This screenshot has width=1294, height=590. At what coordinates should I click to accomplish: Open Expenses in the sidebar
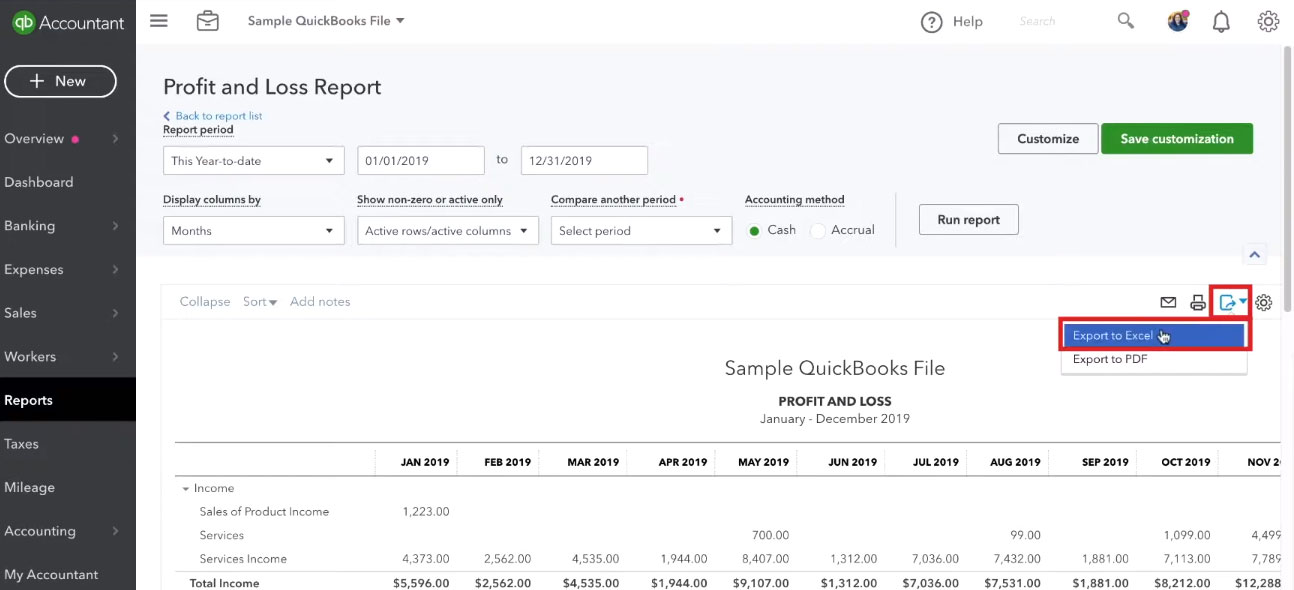(x=67, y=270)
